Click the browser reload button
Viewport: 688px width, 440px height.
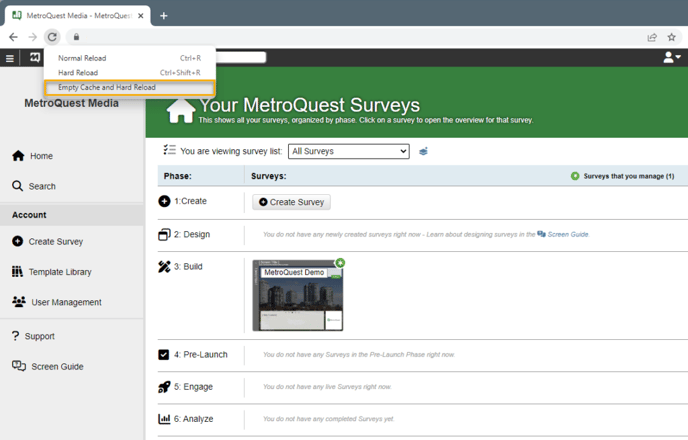pyautogui.click(x=52, y=37)
